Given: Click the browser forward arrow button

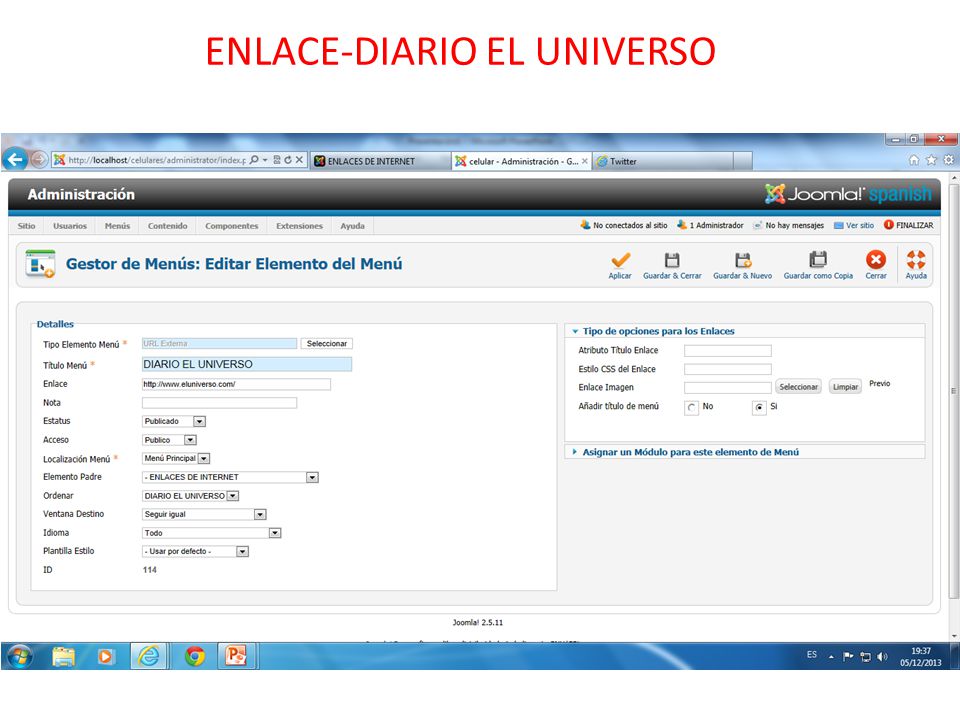Looking at the screenshot, I should tap(39, 160).
